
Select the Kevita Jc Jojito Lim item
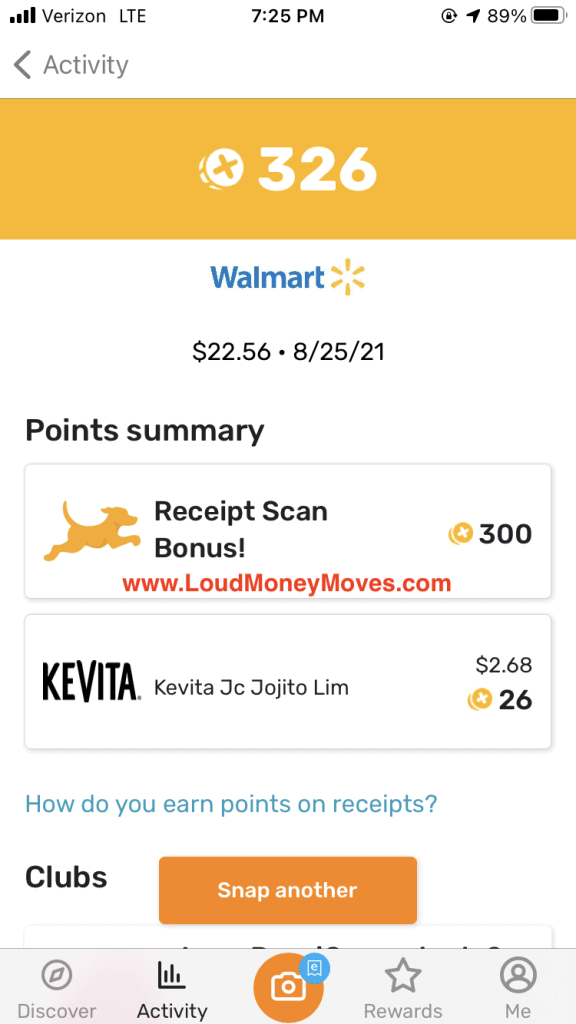click(288, 682)
